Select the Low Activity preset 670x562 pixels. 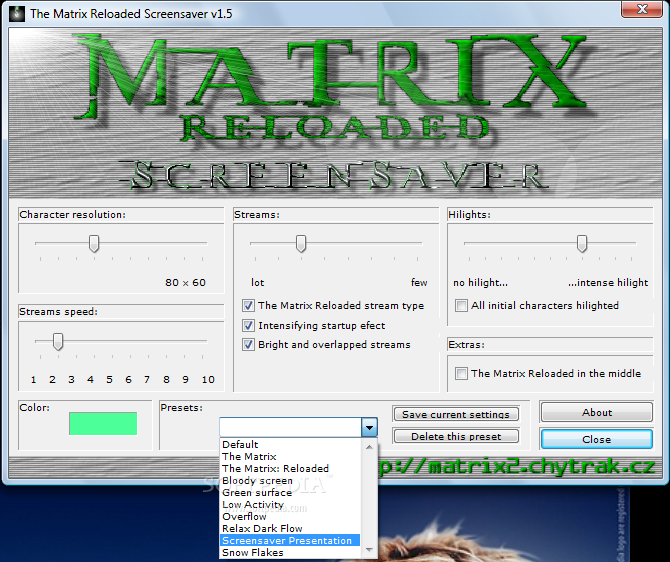(290, 505)
